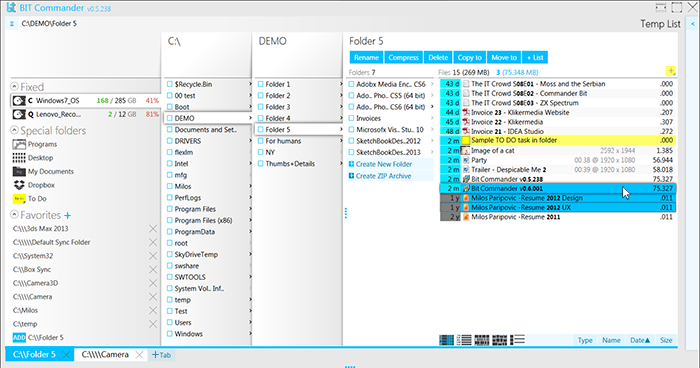Tick the DEMO folder checkbox
This screenshot has height=368, width=700.
170,118
